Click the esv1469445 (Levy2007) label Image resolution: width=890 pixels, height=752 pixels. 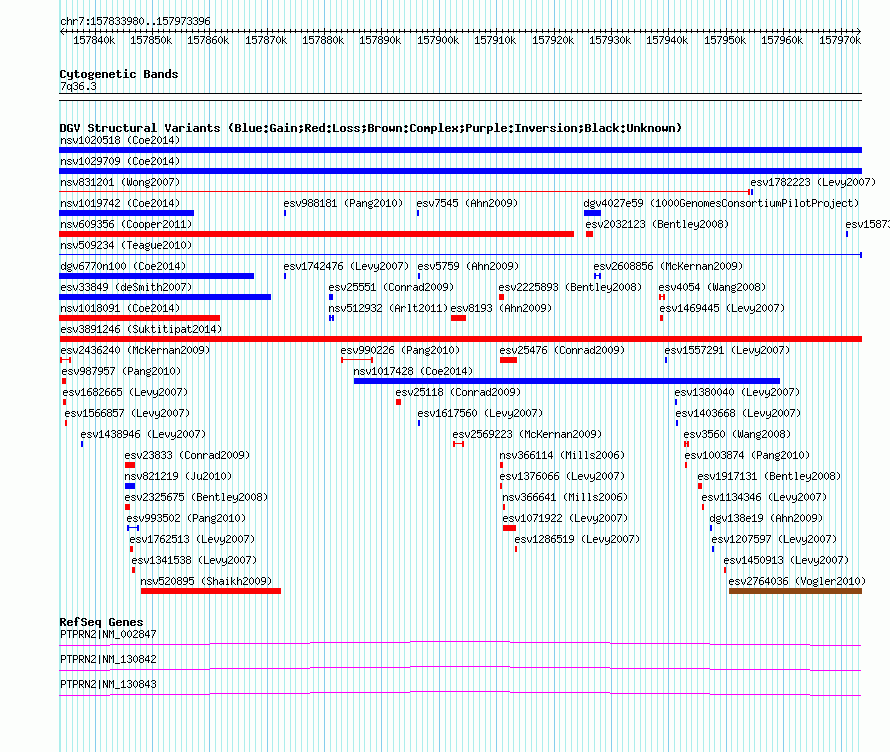(x=722, y=308)
